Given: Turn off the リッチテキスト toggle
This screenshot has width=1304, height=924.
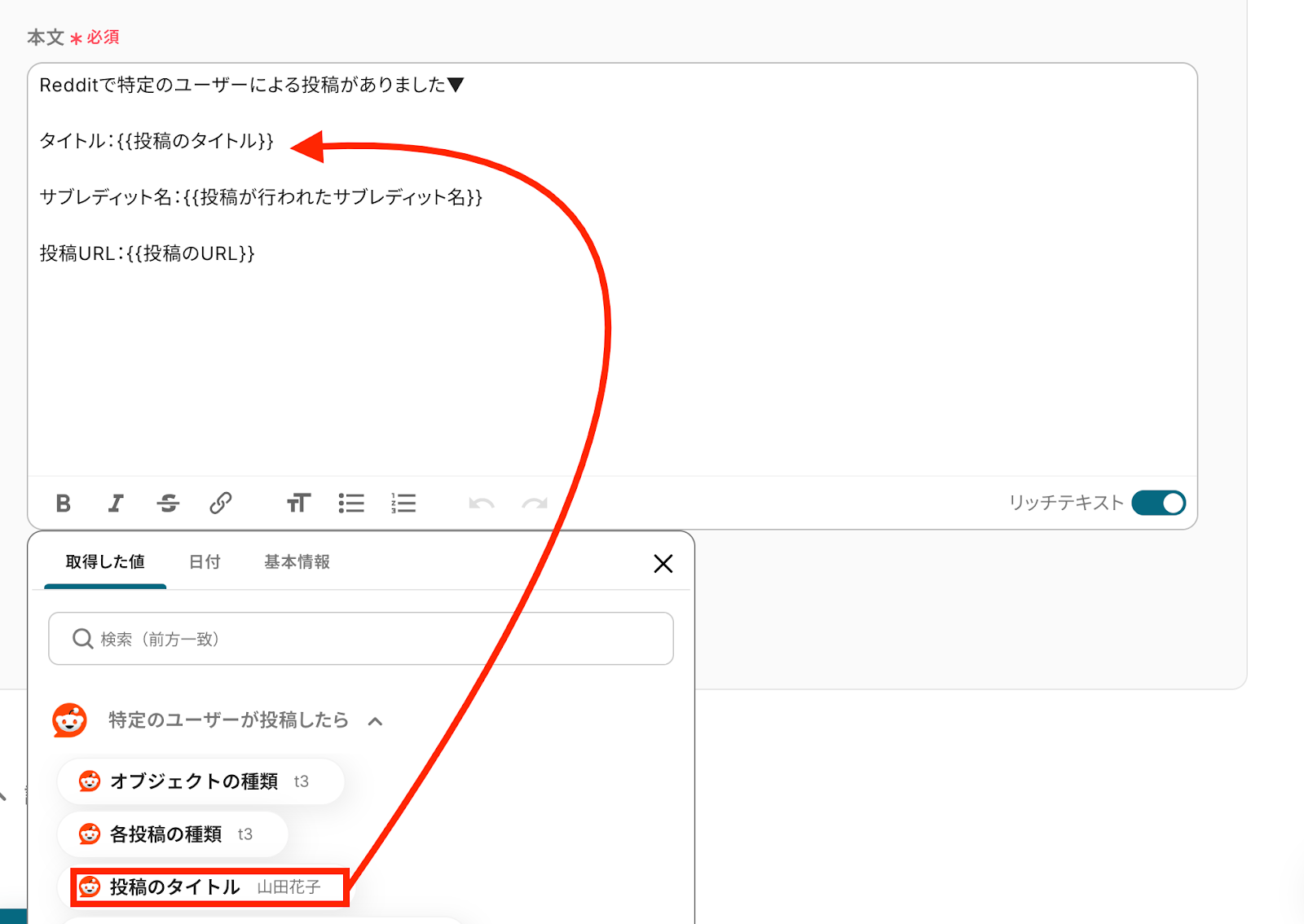Looking at the screenshot, I should (x=1158, y=503).
